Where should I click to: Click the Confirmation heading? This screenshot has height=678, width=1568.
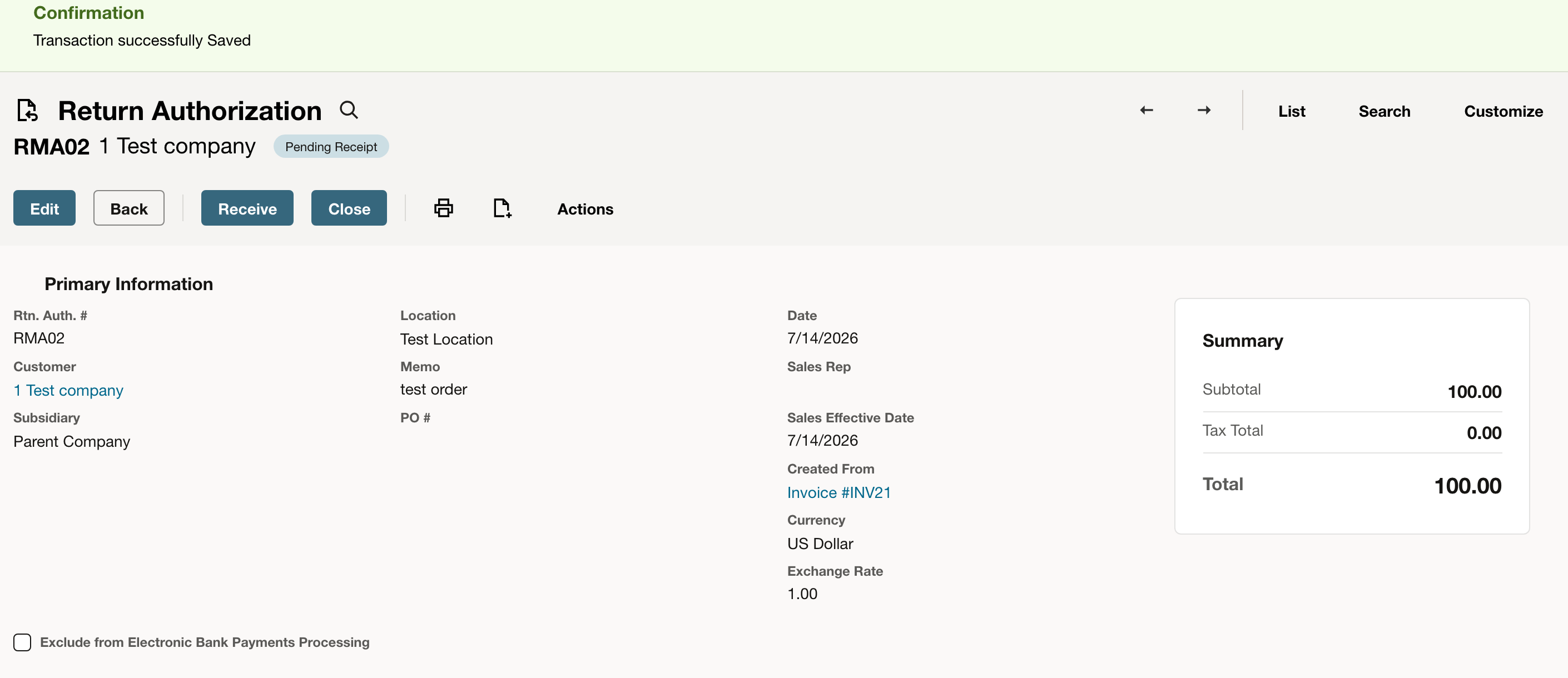[x=89, y=13]
